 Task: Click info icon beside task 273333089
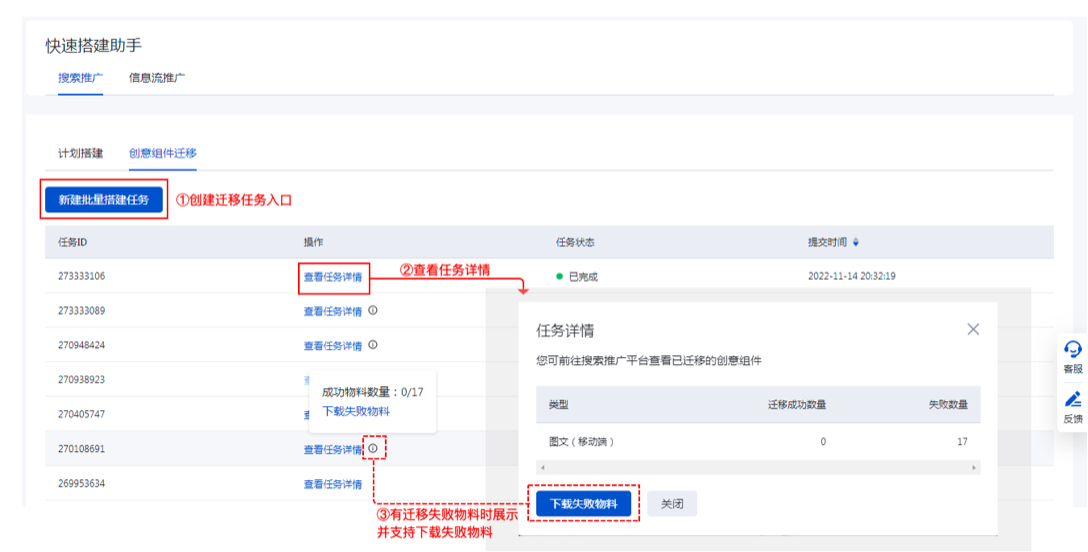373,310
